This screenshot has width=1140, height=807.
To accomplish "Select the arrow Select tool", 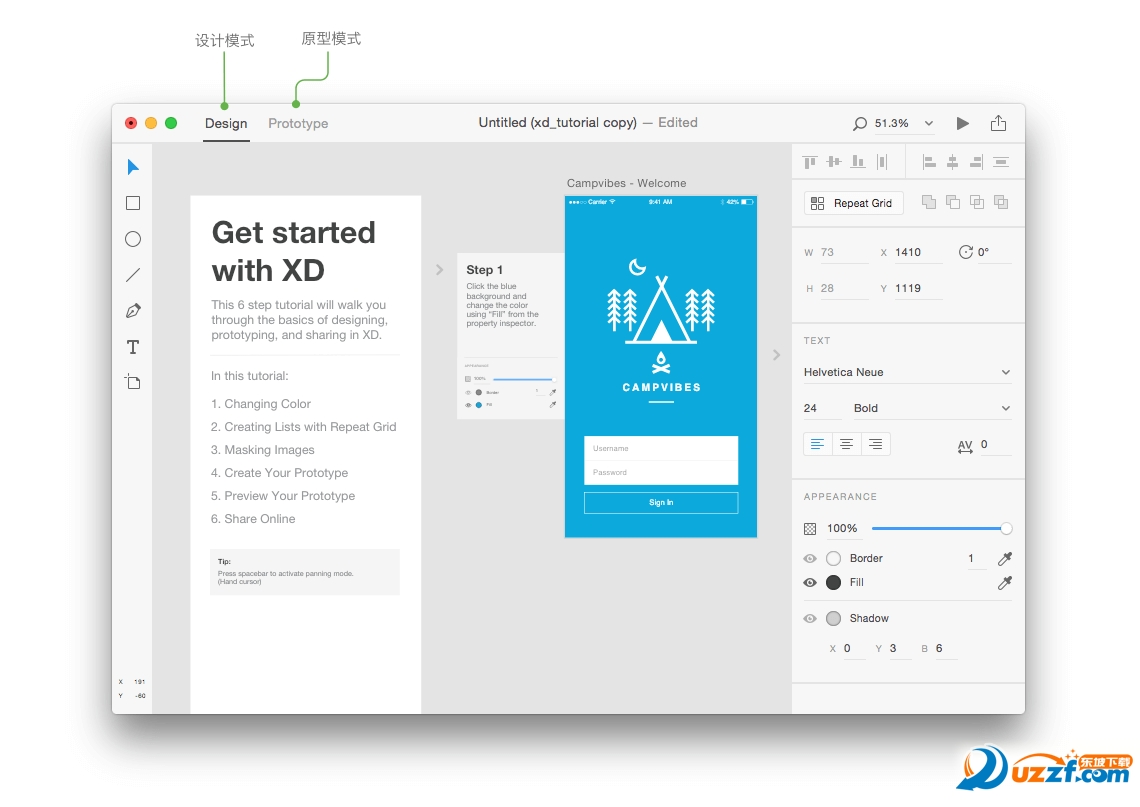I will click(133, 167).
